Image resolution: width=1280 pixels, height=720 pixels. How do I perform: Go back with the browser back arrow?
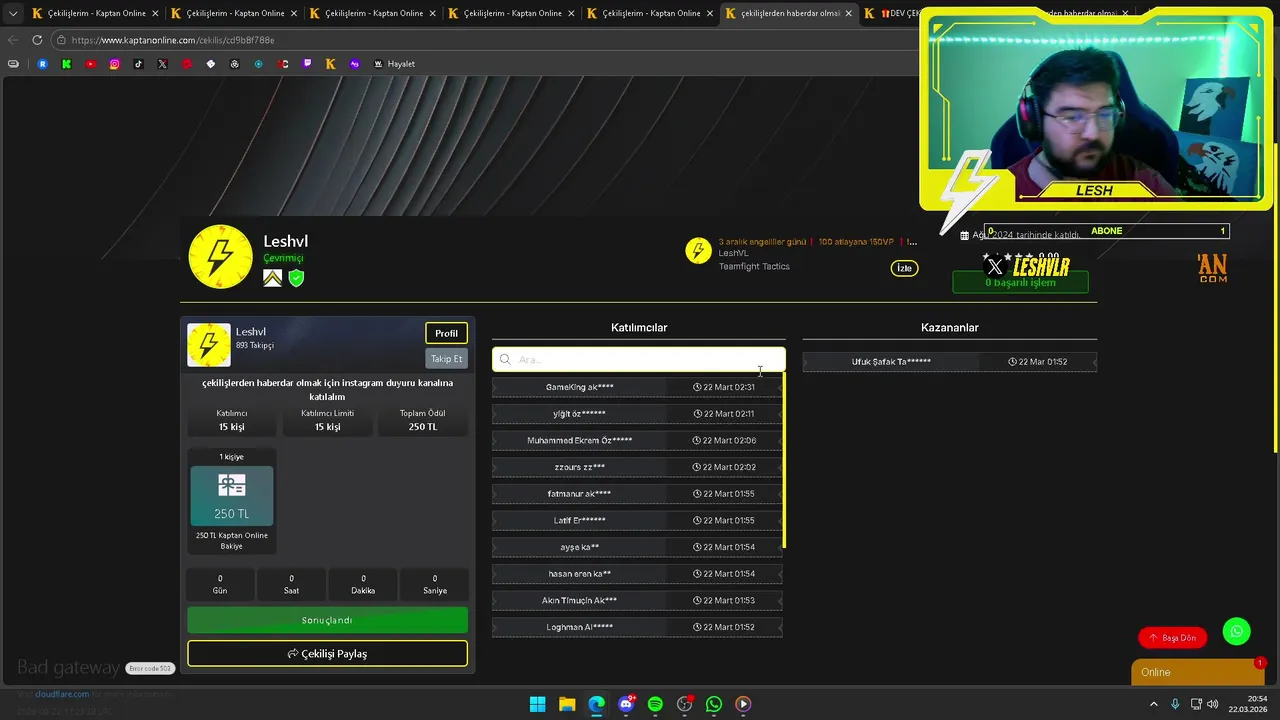pyautogui.click(x=13, y=40)
